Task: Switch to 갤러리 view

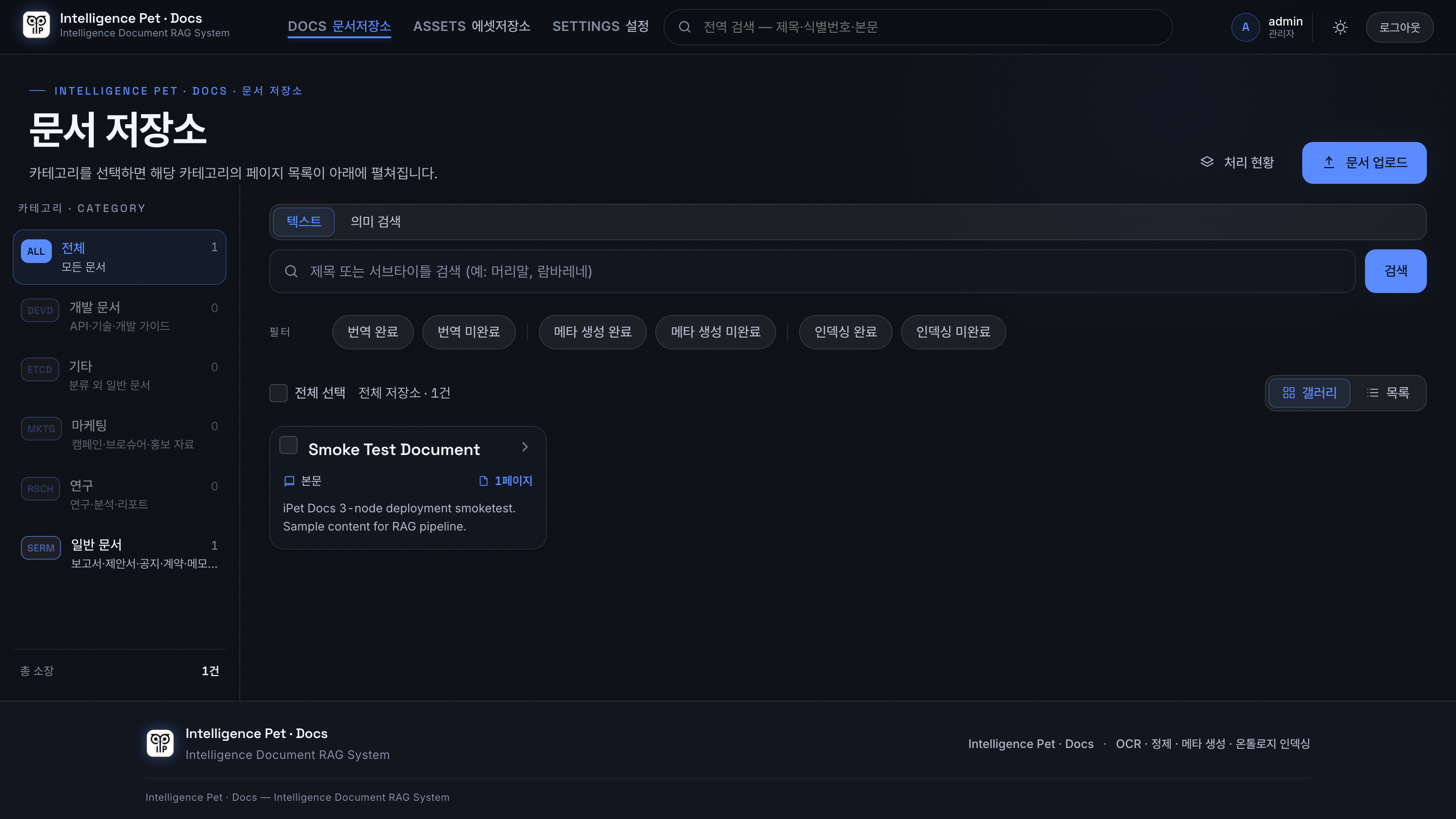Action: [1309, 393]
